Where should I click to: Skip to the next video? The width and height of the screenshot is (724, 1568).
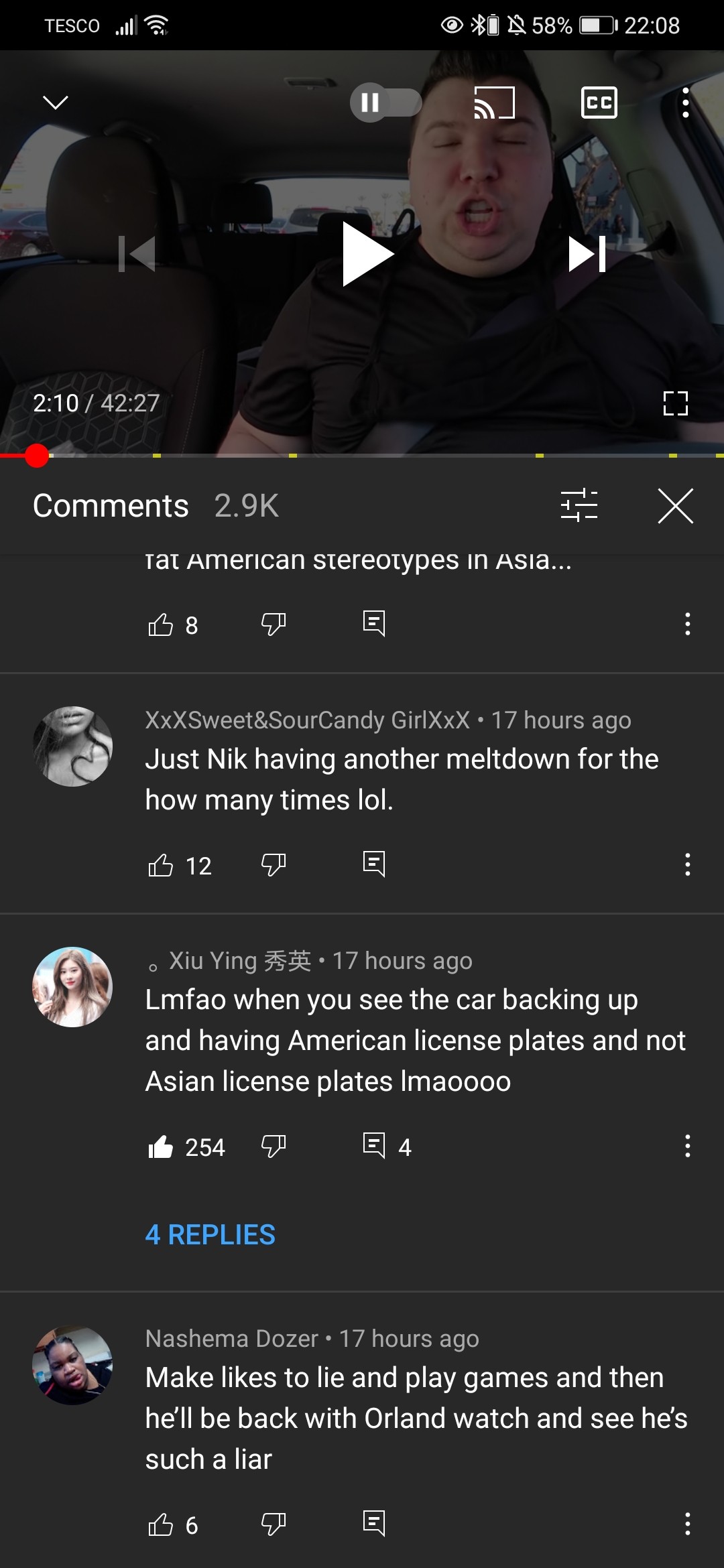(587, 254)
